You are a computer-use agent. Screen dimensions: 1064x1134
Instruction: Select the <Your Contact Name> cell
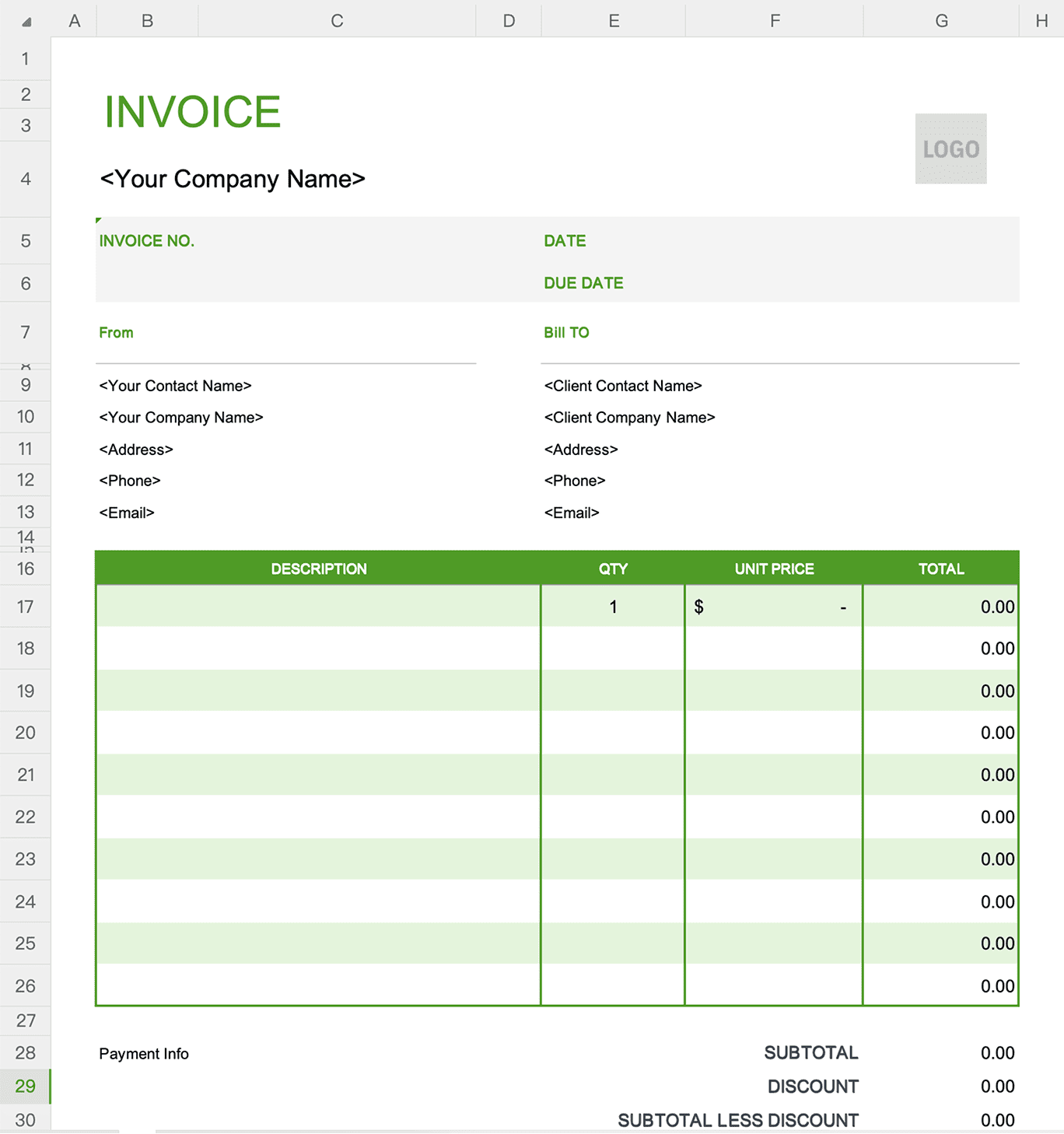pos(175,386)
